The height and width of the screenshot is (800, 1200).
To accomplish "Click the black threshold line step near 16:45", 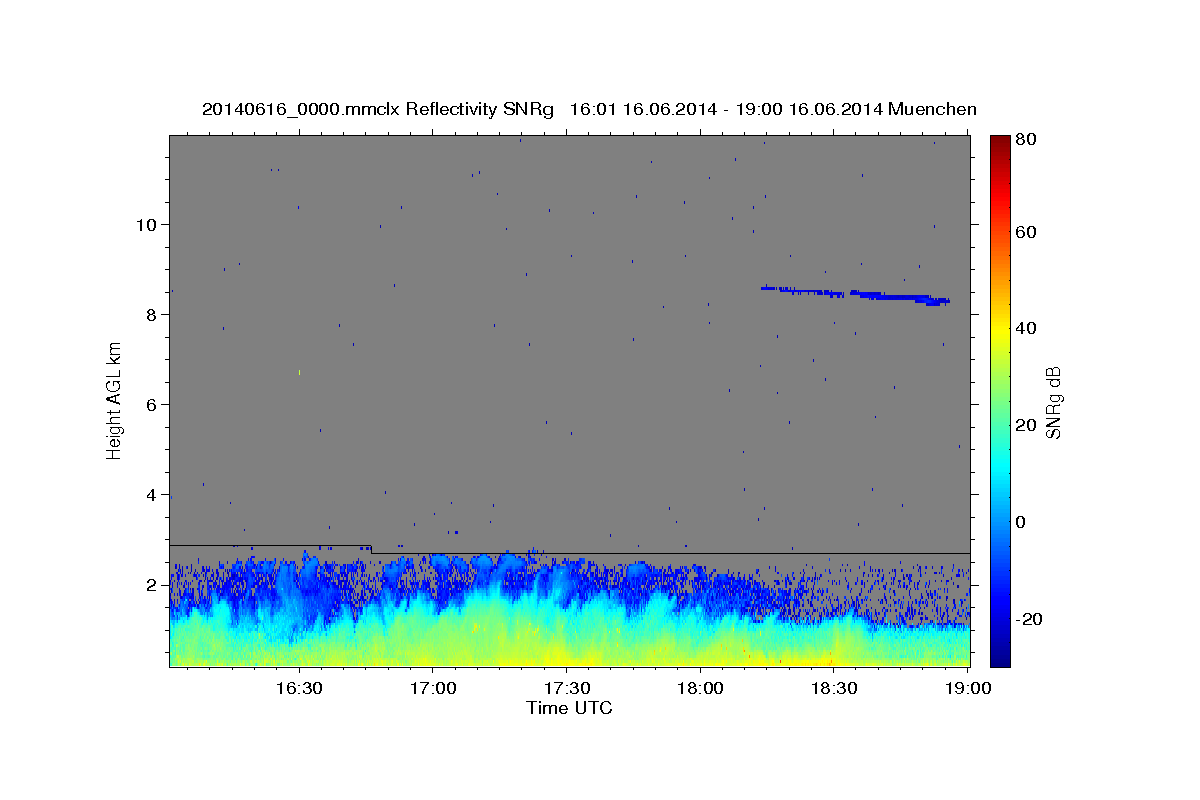I will pyautogui.click(x=371, y=549).
